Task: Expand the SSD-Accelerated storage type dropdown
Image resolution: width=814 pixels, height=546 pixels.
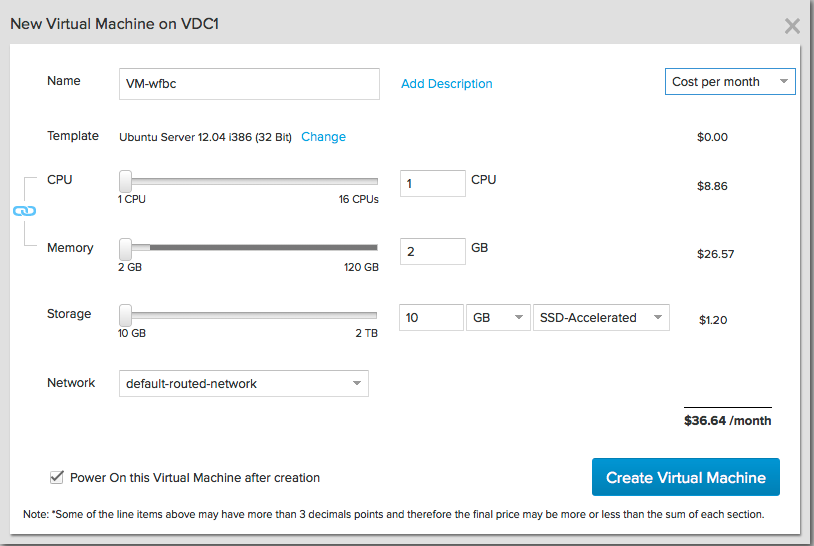Action: (601, 318)
